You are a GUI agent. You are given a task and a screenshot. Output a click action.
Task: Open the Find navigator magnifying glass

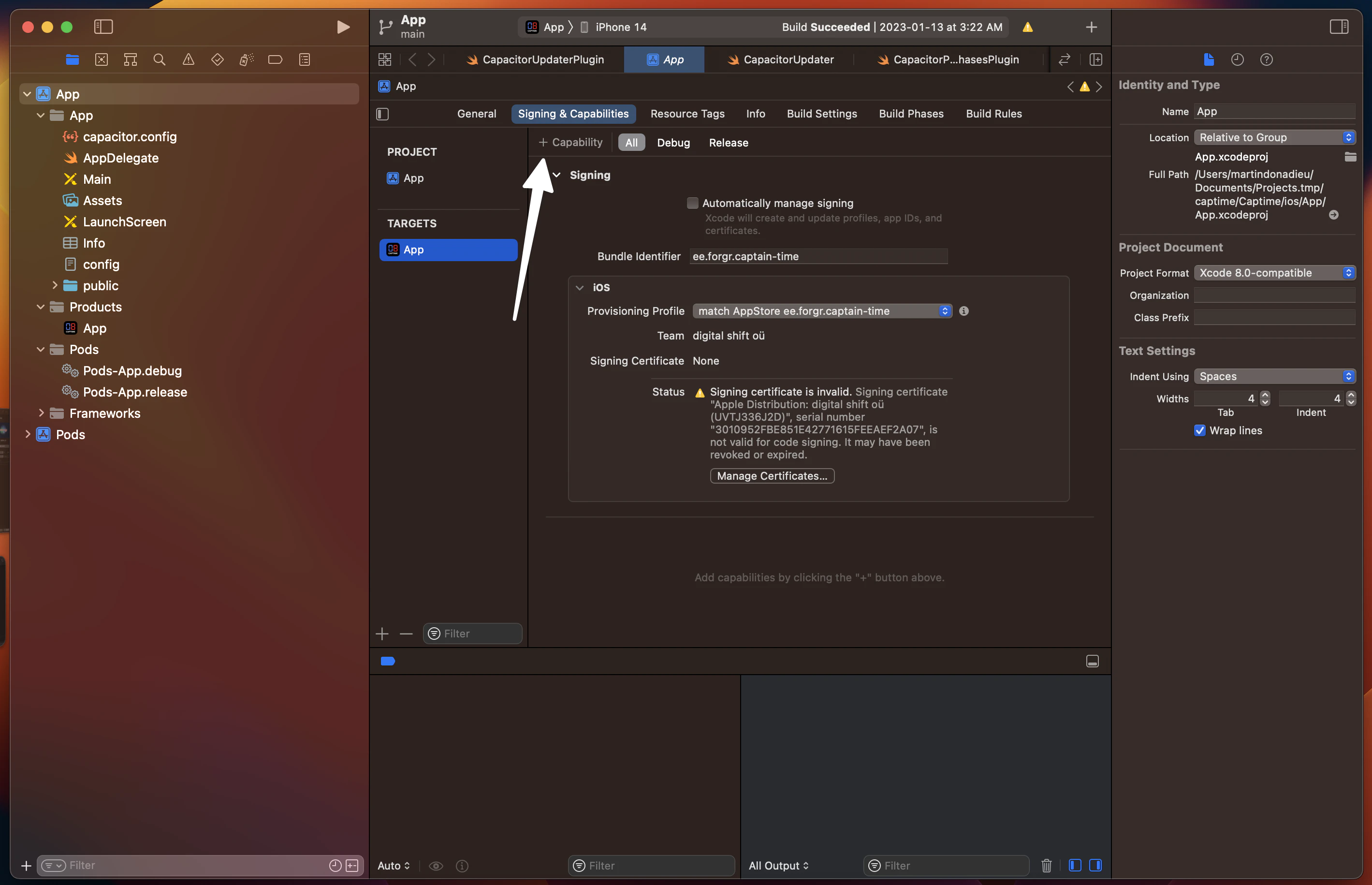[x=159, y=59]
